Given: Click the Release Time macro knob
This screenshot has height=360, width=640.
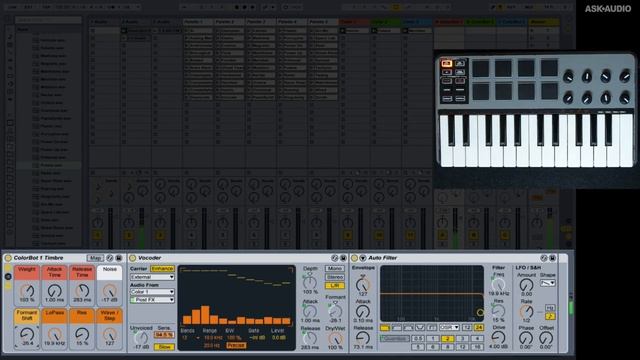Looking at the screenshot, I should [x=82, y=291].
